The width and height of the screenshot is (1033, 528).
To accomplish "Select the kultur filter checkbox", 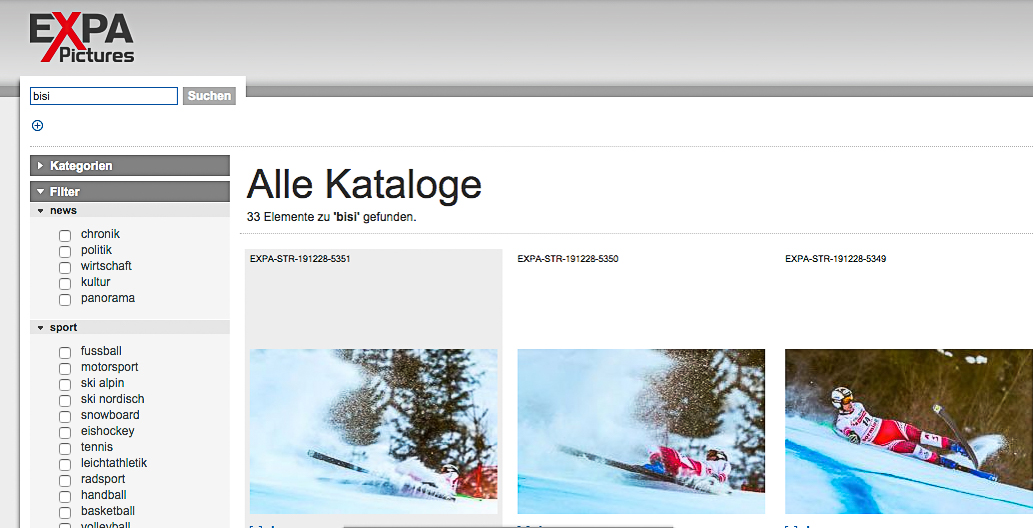I will pos(65,283).
